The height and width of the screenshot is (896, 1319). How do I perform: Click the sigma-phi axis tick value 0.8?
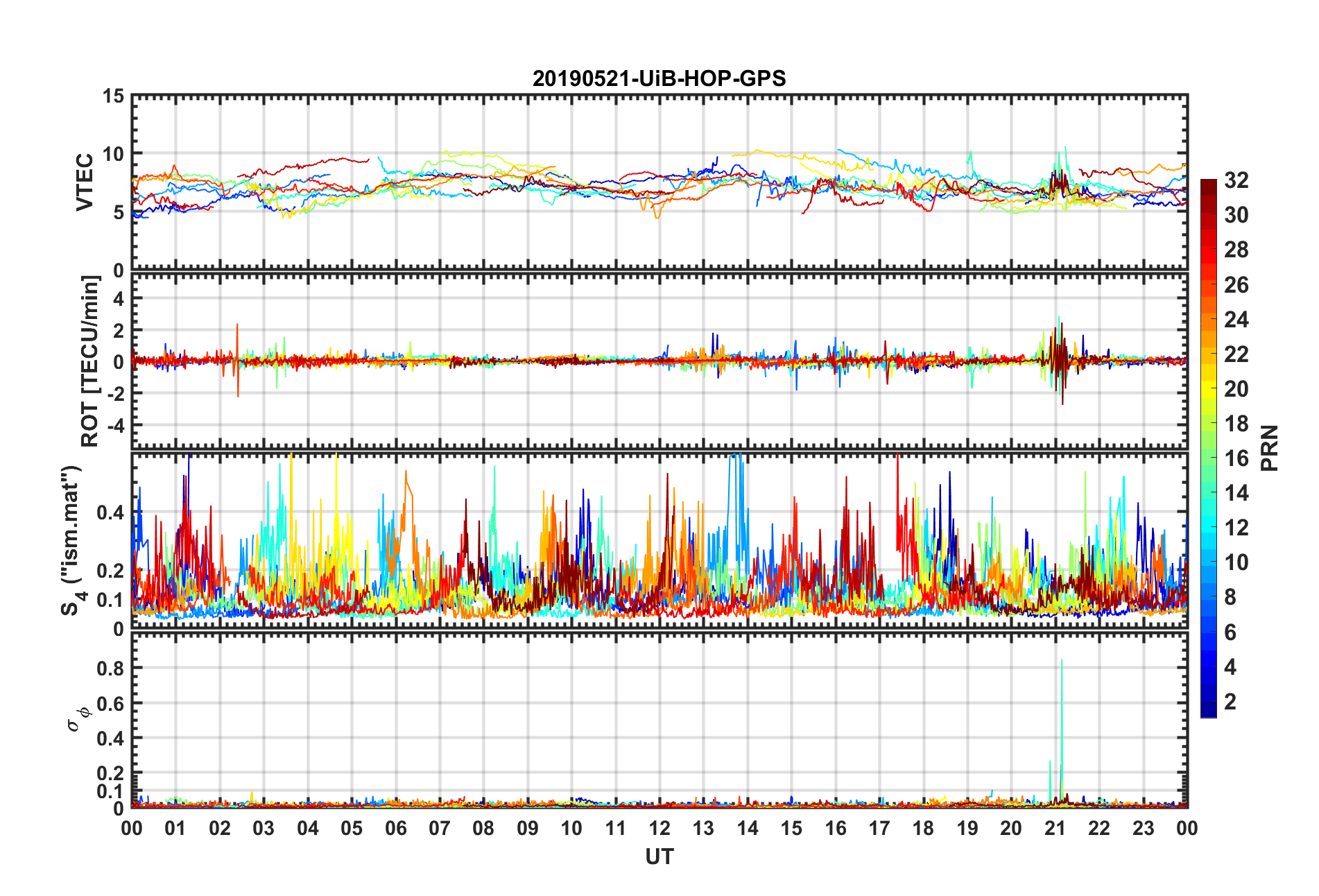coord(111,669)
